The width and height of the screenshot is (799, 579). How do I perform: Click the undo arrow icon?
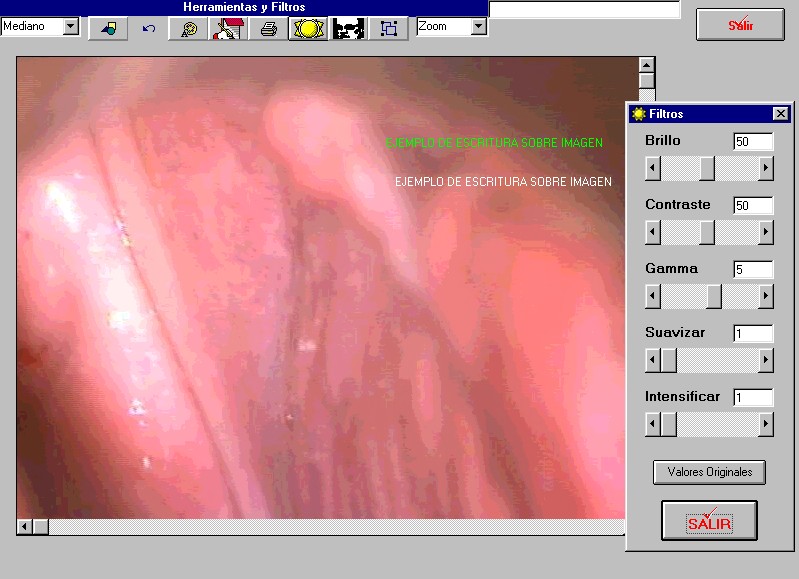point(149,28)
